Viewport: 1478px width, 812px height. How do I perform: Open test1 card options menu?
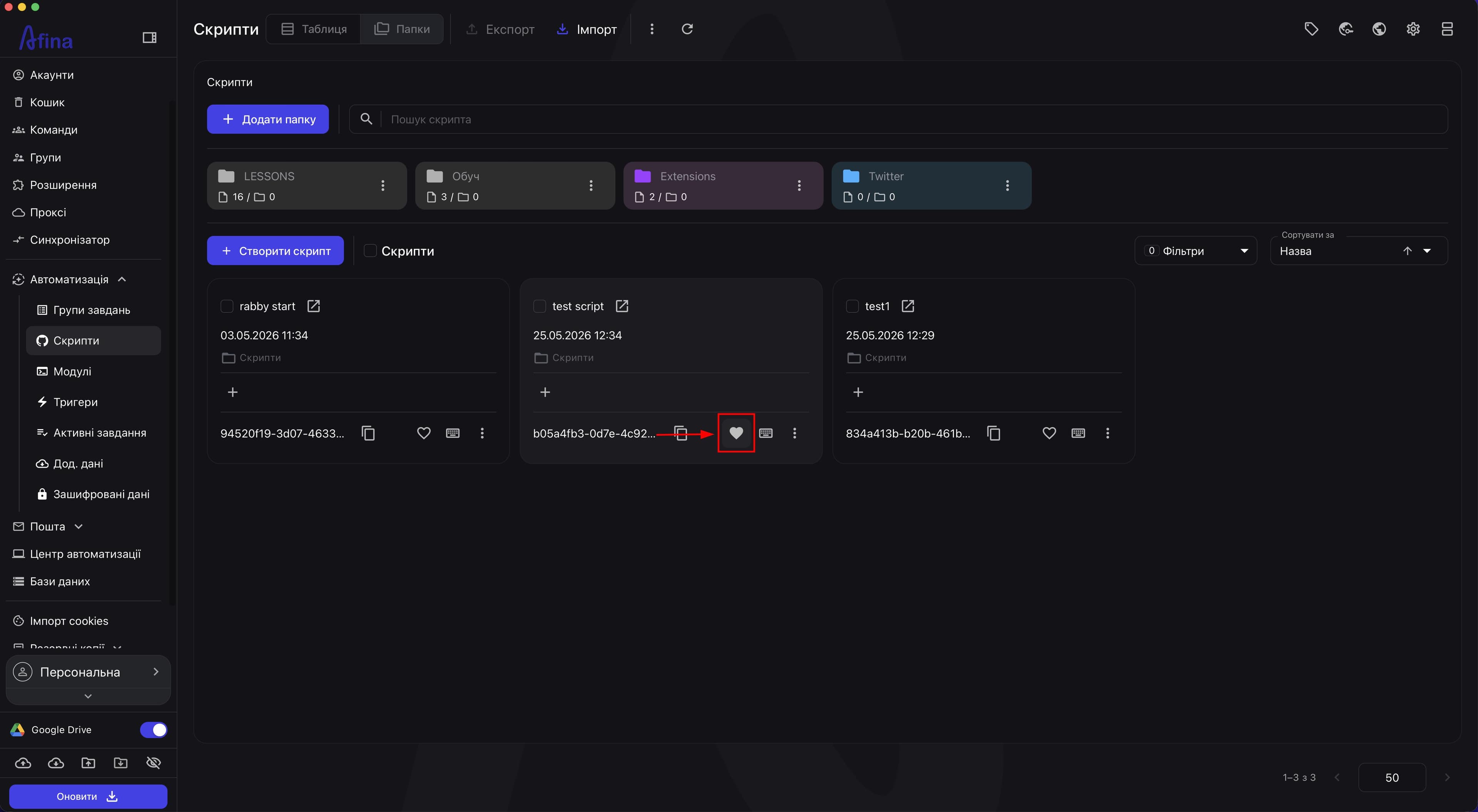click(1107, 433)
